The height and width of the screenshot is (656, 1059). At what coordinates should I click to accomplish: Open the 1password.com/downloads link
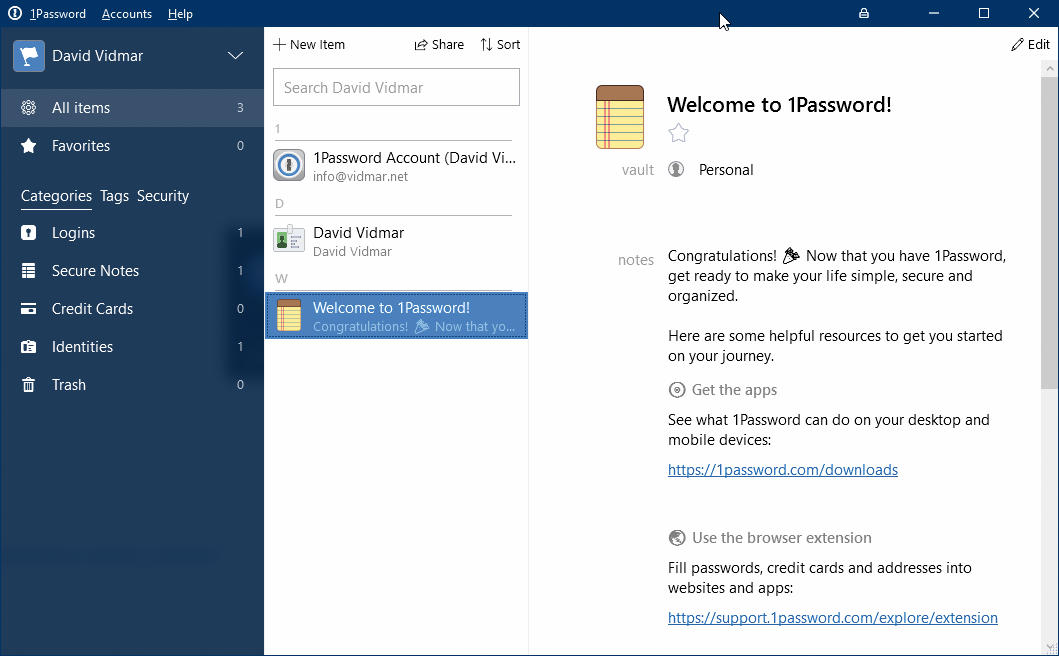coord(783,470)
